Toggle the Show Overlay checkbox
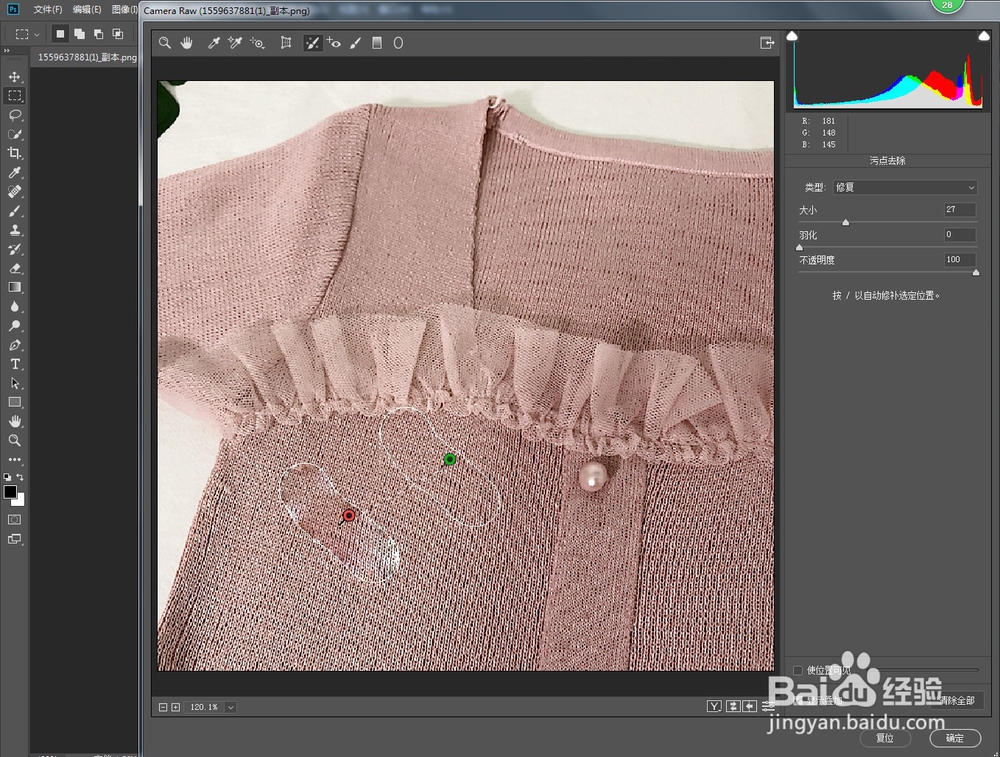This screenshot has width=1000, height=757. [797, 700]
